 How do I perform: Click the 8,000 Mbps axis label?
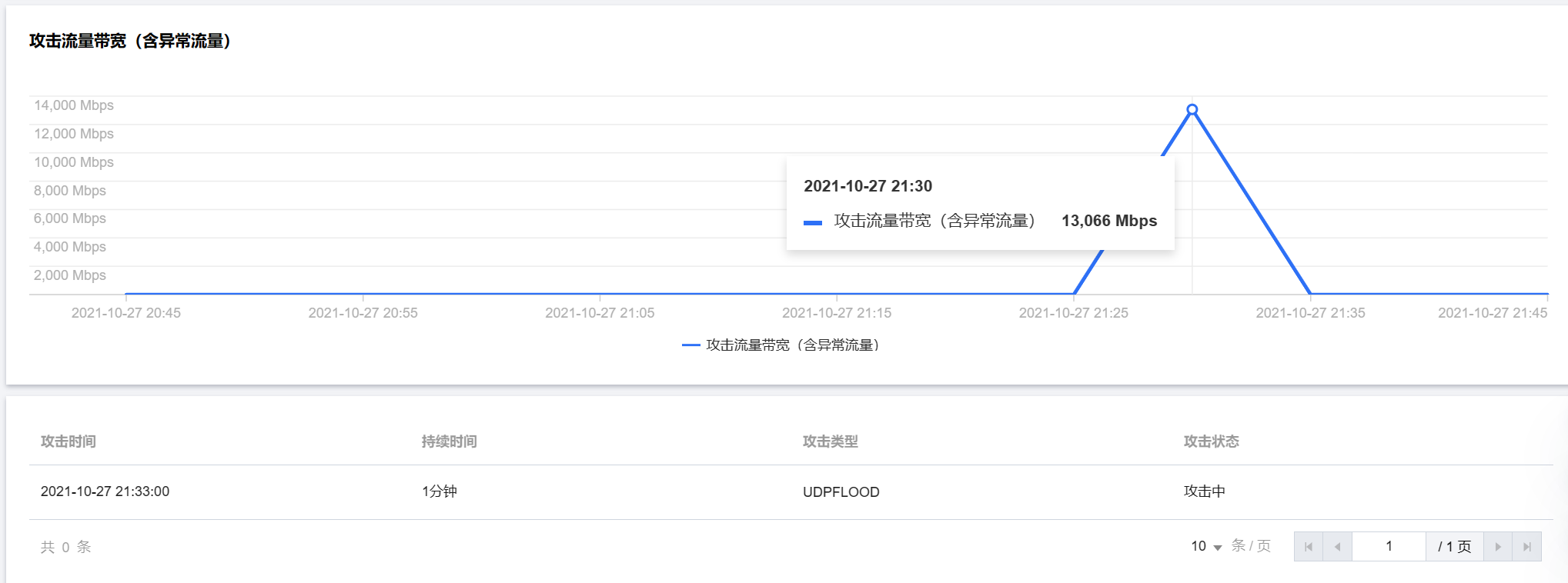coord(70,191)
